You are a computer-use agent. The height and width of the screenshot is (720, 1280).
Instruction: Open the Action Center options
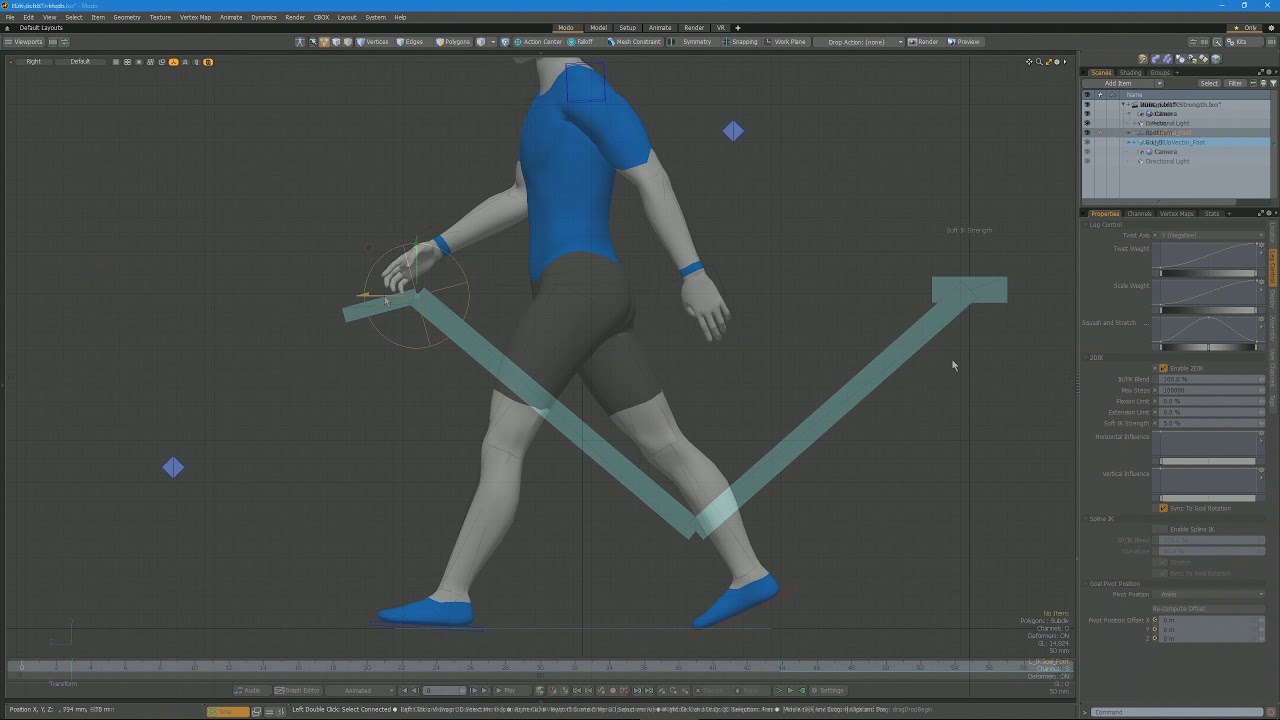(538, 42)
